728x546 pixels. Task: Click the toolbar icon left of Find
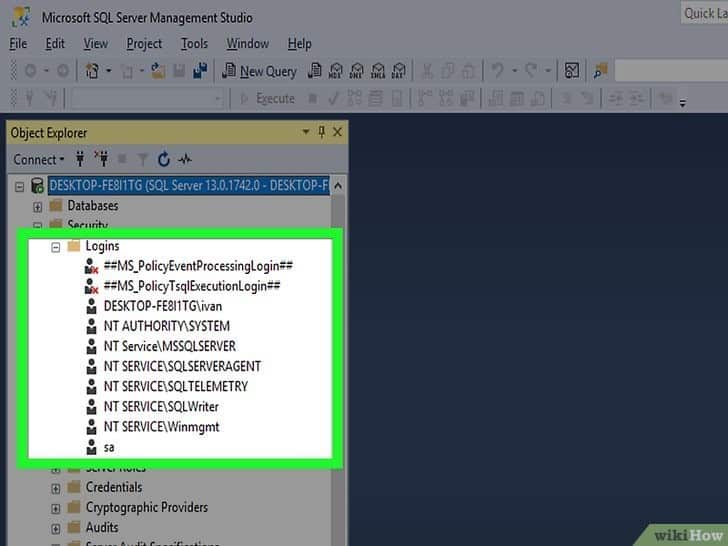pyautogui.click(x=572, y=71)
